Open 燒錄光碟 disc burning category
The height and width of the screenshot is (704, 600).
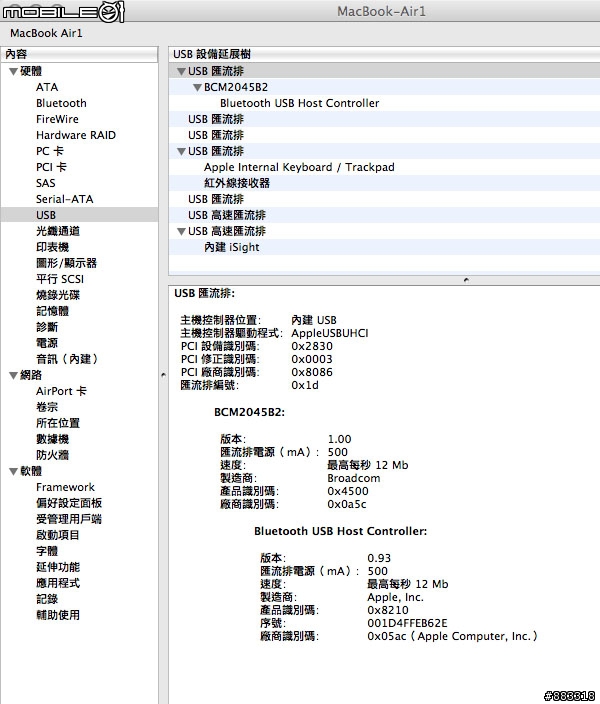coord(58,295)
